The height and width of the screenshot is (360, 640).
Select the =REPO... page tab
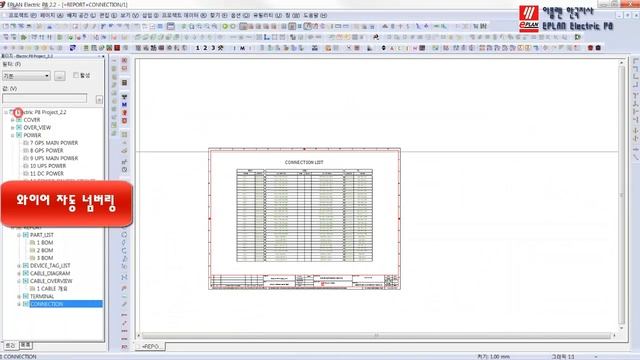coord(150,347)
